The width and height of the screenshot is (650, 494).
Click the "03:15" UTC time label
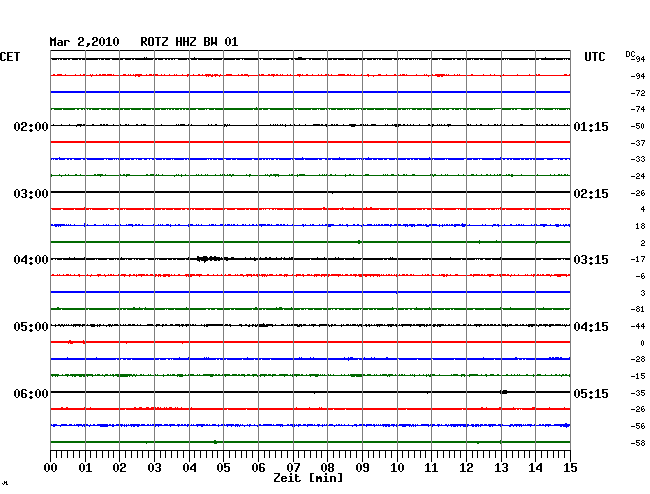[591, 260]
